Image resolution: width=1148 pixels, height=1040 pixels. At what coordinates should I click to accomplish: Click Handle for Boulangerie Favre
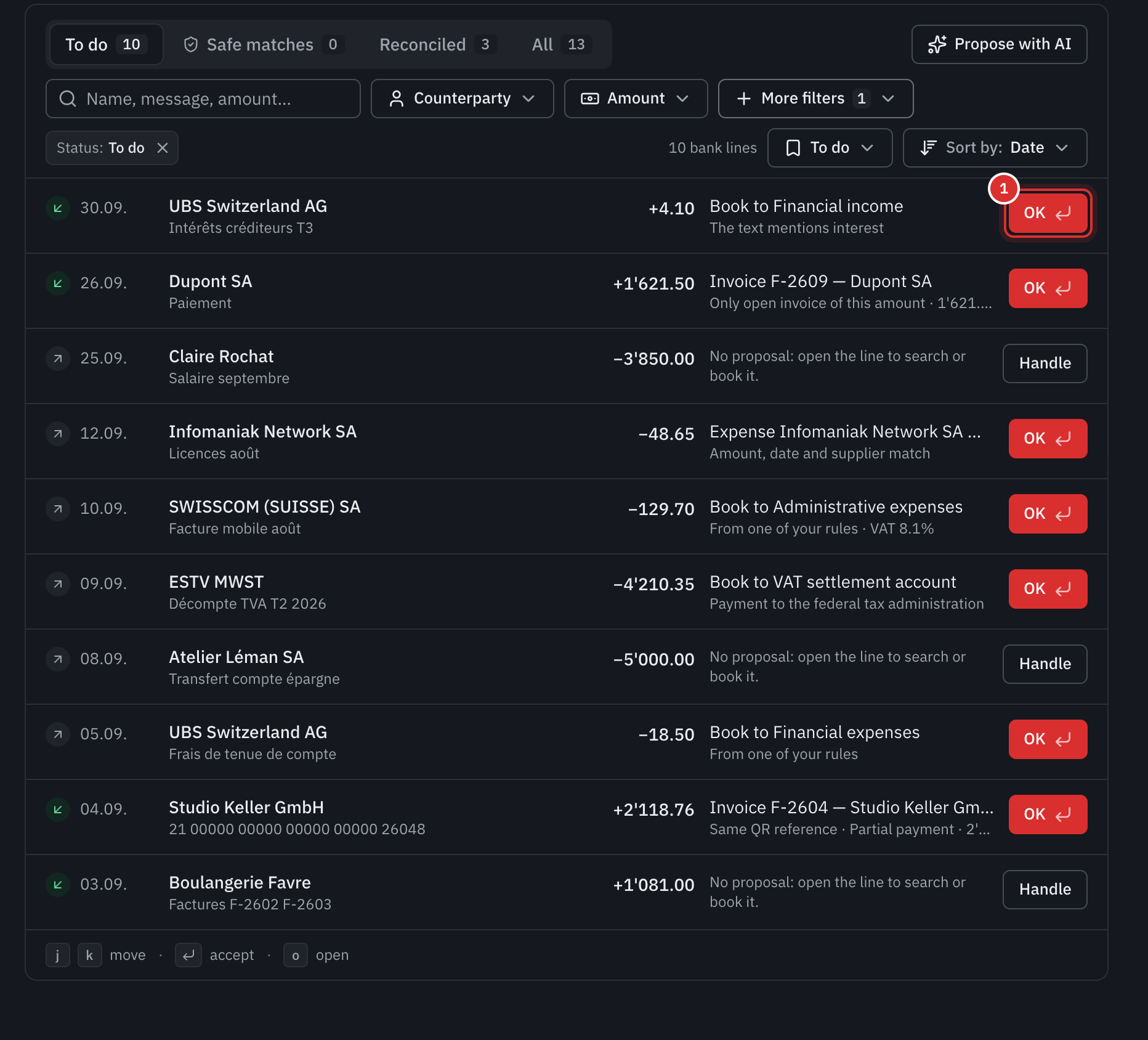click(x=1045, y=890)
